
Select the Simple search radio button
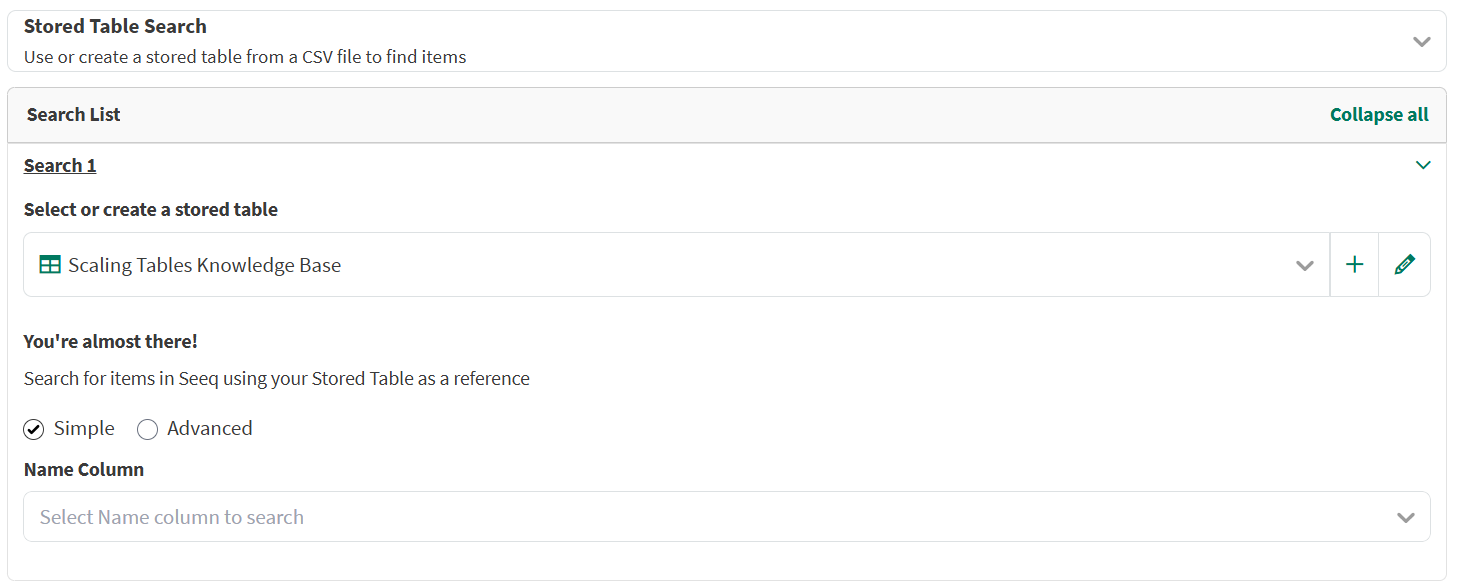(34, 430)
